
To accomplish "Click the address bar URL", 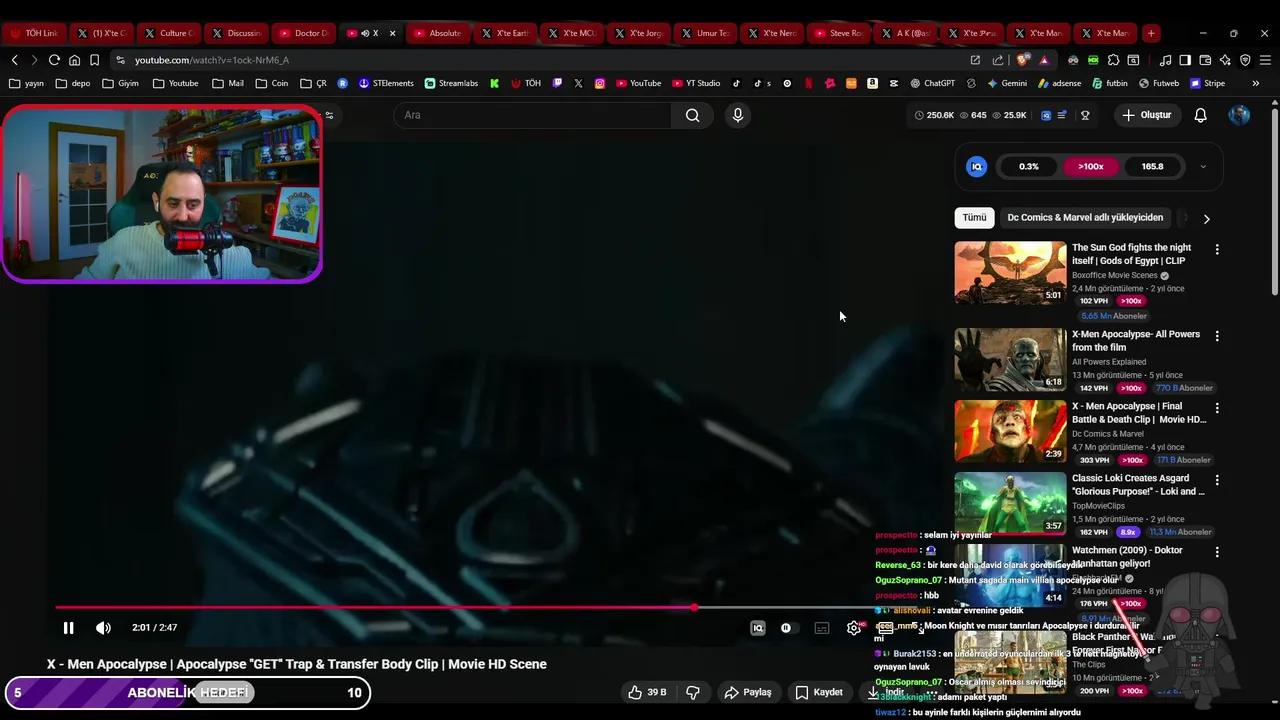I will pyautogui.click(x=211, y=60).
